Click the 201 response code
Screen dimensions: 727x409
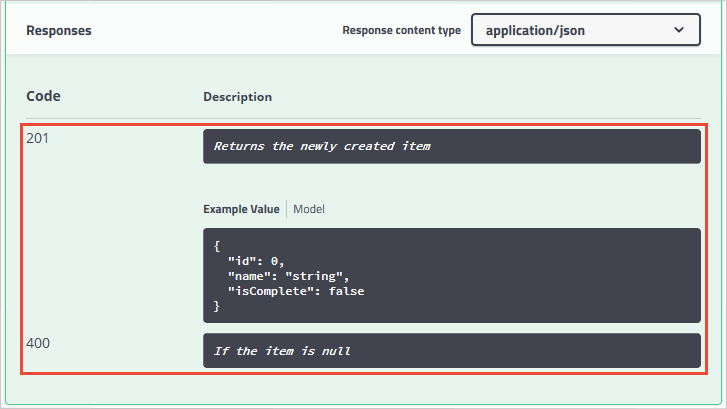37,138
